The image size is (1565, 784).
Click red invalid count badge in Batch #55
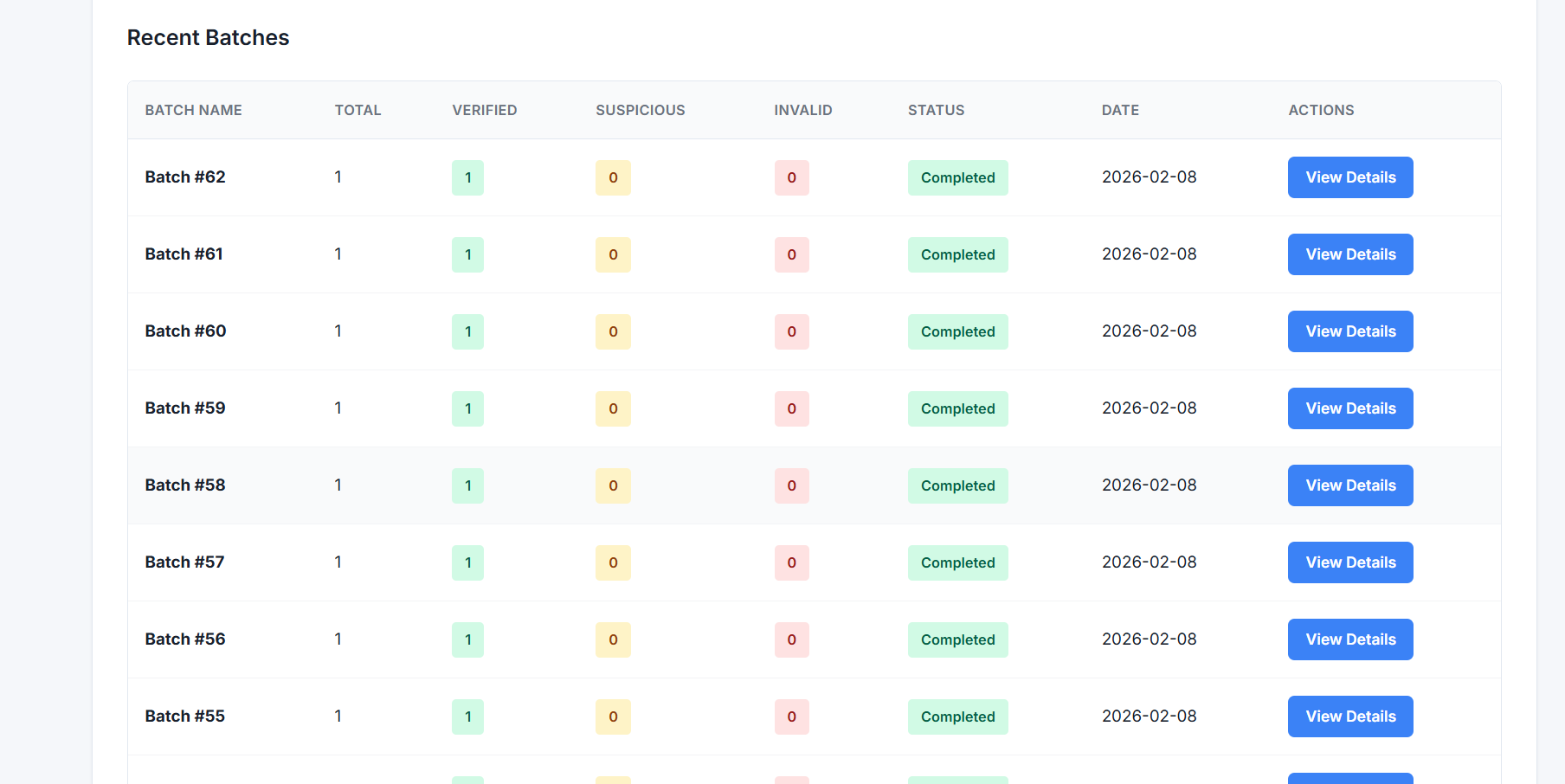pos(791,717)
